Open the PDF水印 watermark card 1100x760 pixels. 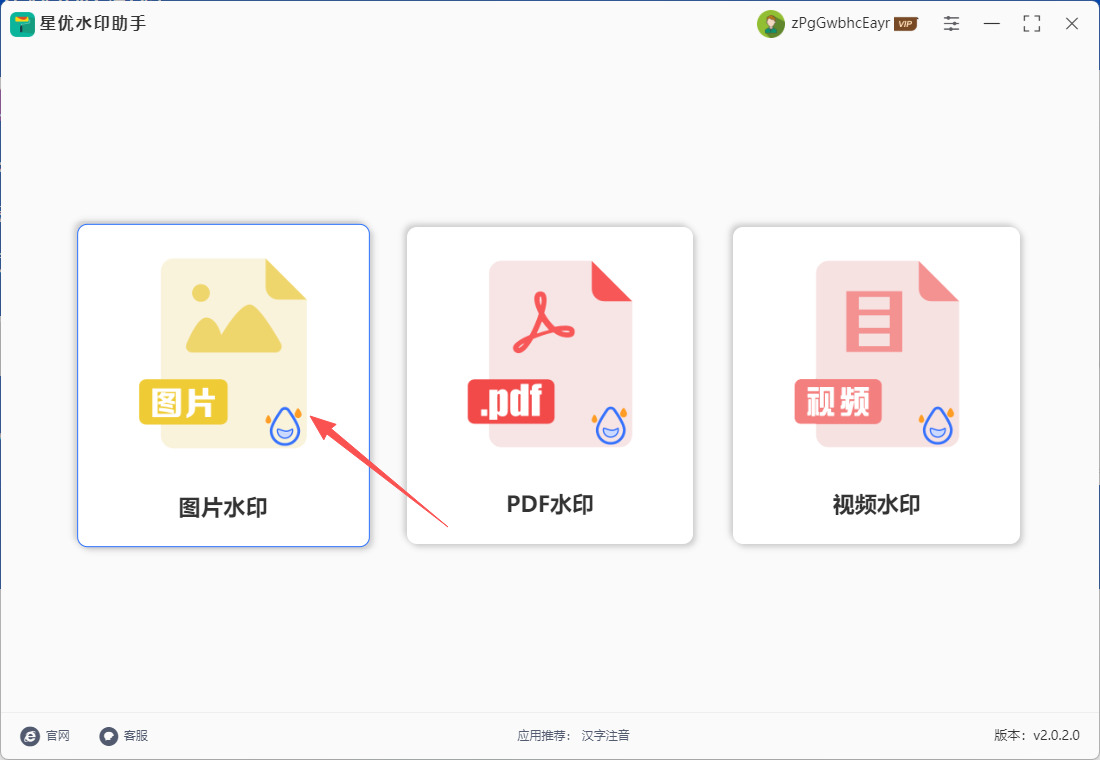click(550, 385)
